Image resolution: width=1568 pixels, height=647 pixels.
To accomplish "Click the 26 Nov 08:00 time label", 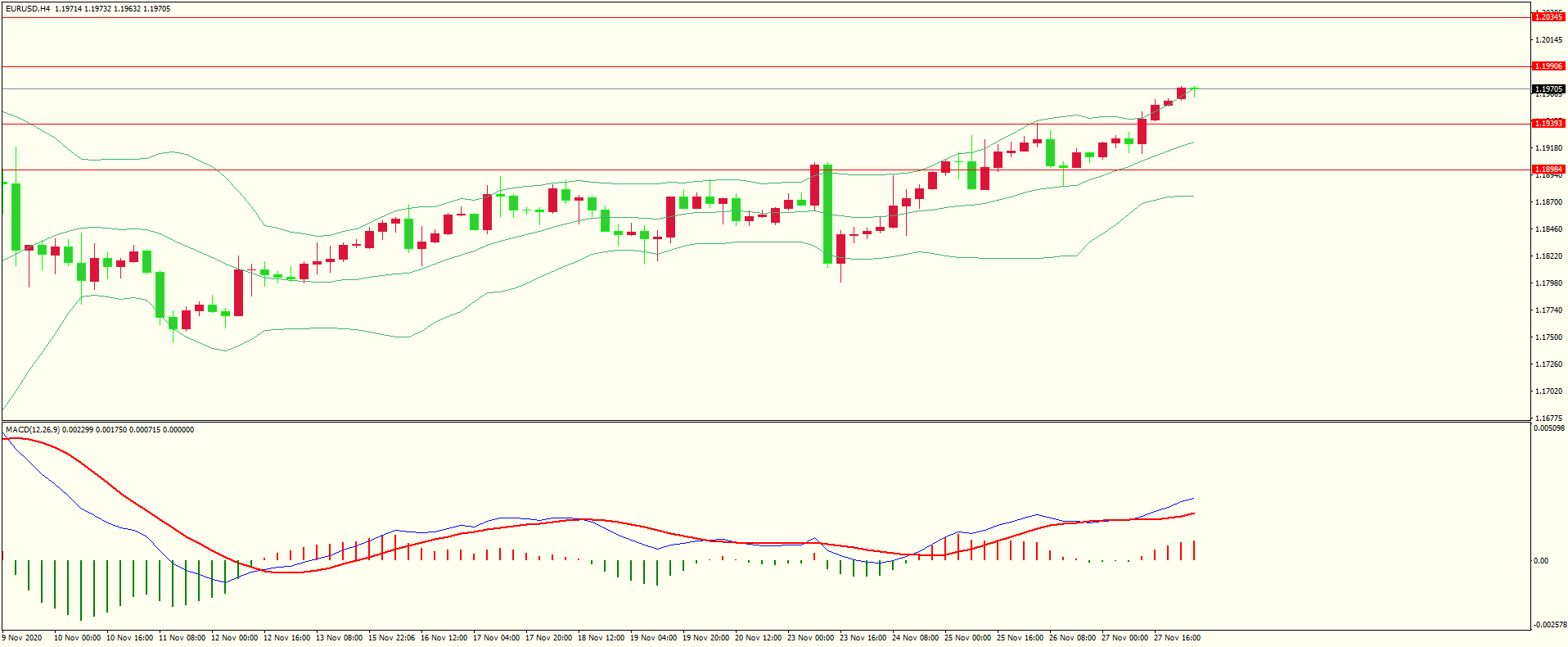I will click(x=1073, y=638).
